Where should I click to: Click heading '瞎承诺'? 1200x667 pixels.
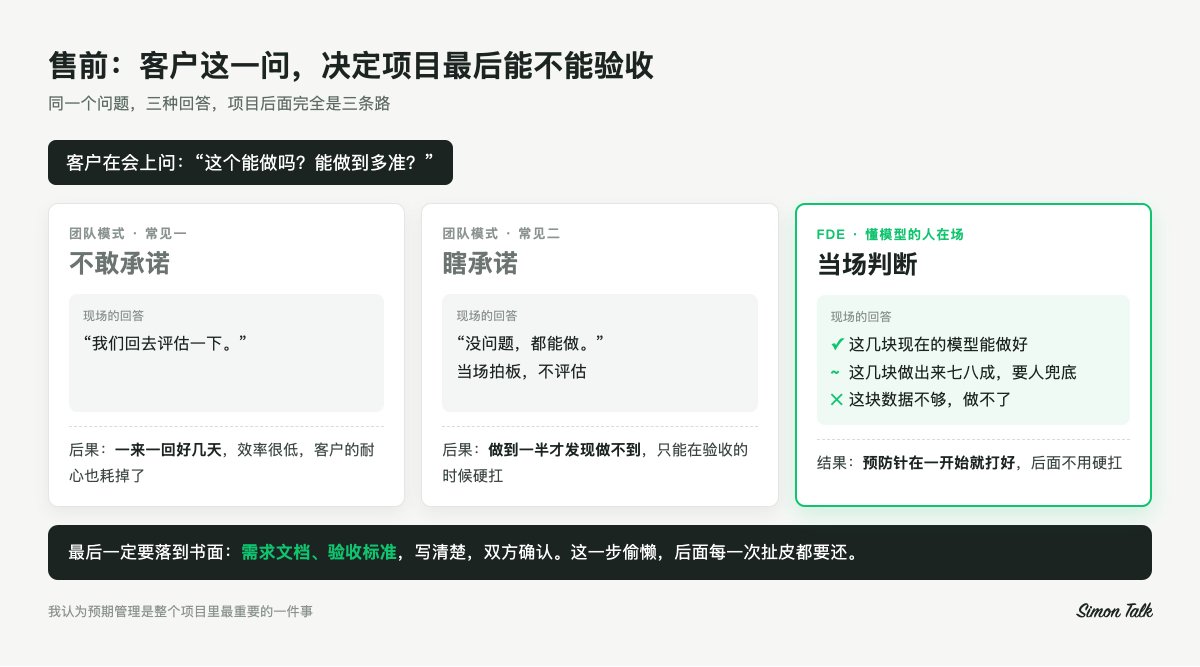(x=480, y=263)
